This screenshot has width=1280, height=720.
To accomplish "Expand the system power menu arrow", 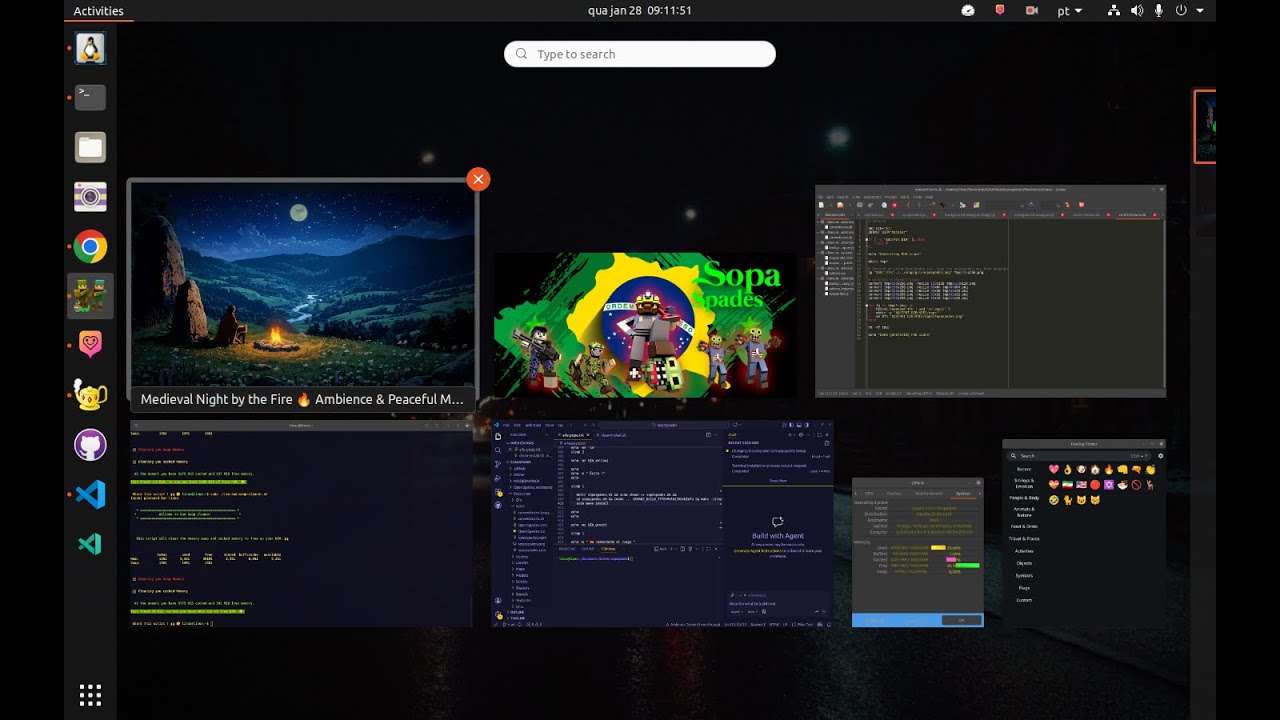I will (x=1200, y=11).
